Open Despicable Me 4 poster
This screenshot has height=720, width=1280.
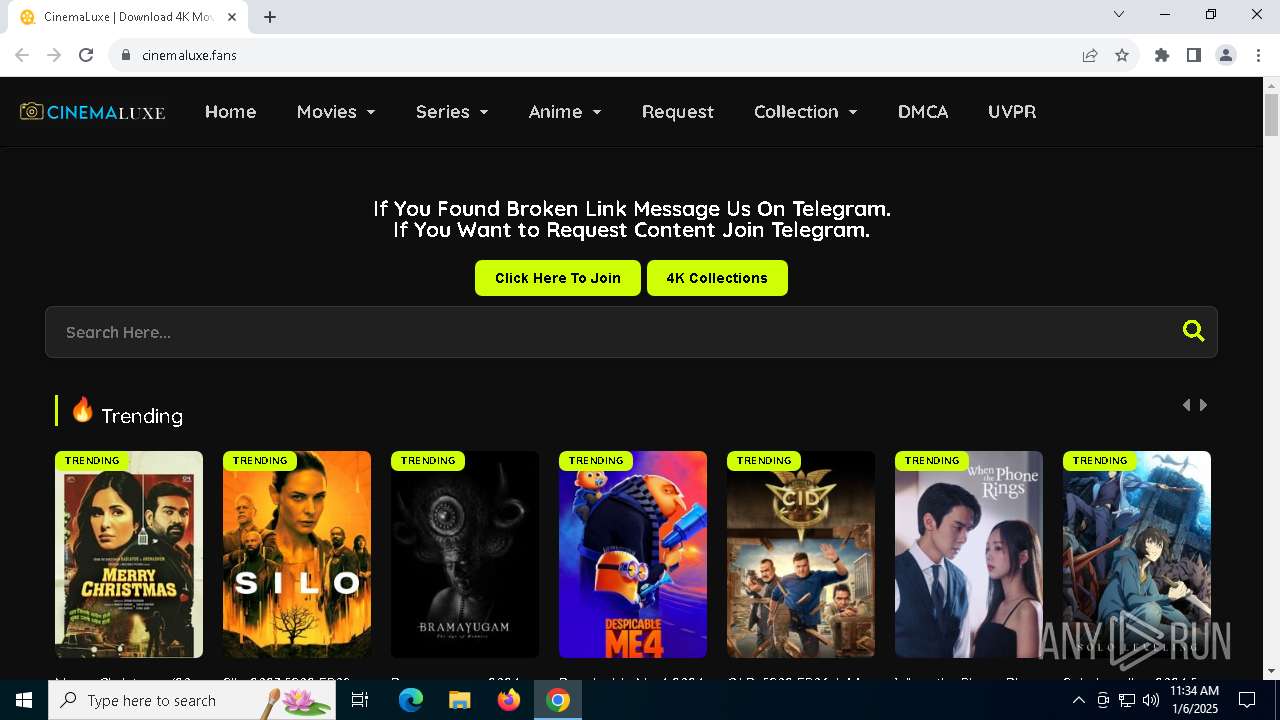pos(633,554)
